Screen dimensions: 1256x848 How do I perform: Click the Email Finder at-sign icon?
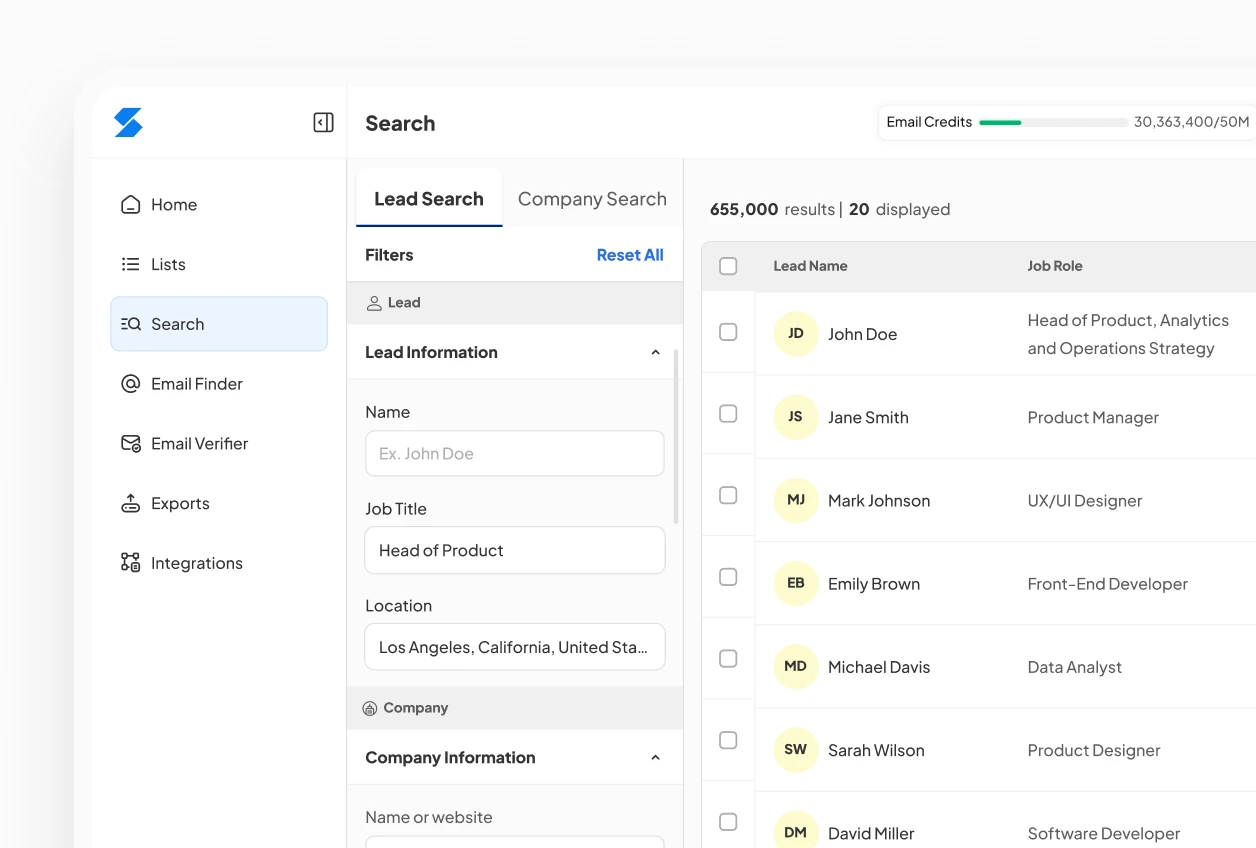click(x=130, y=384)
